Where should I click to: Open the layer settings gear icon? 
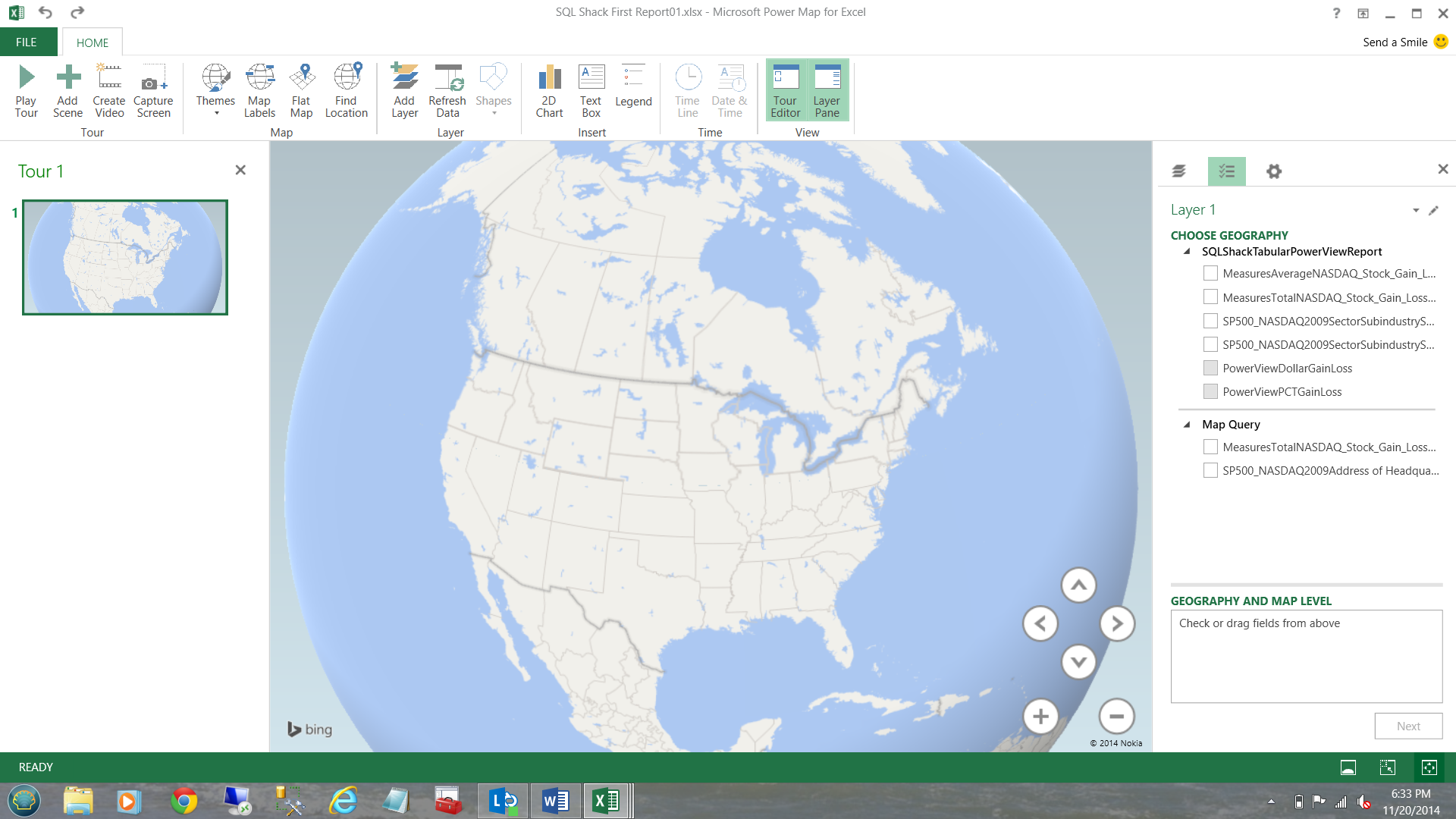point(1274,171)
